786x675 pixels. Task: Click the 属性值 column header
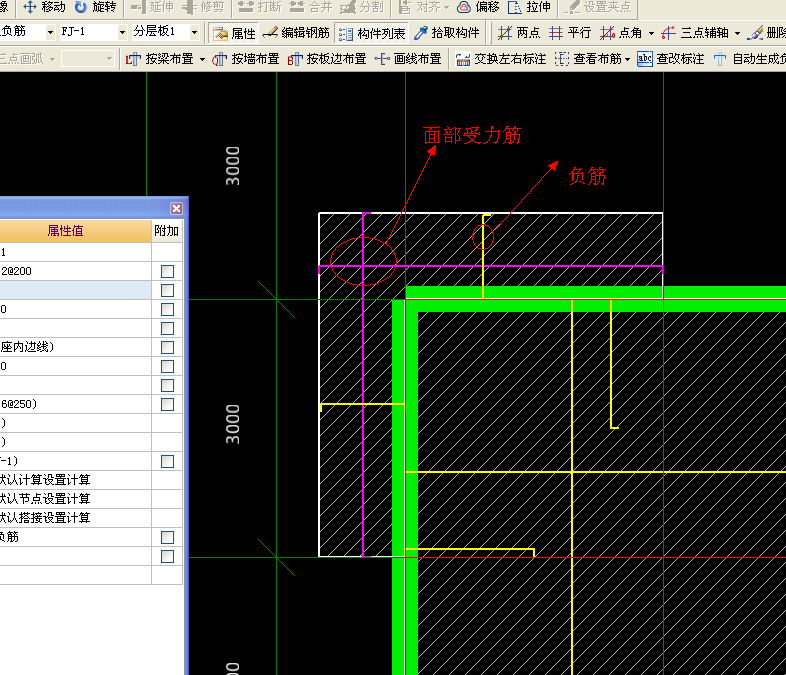pos(75,231)
